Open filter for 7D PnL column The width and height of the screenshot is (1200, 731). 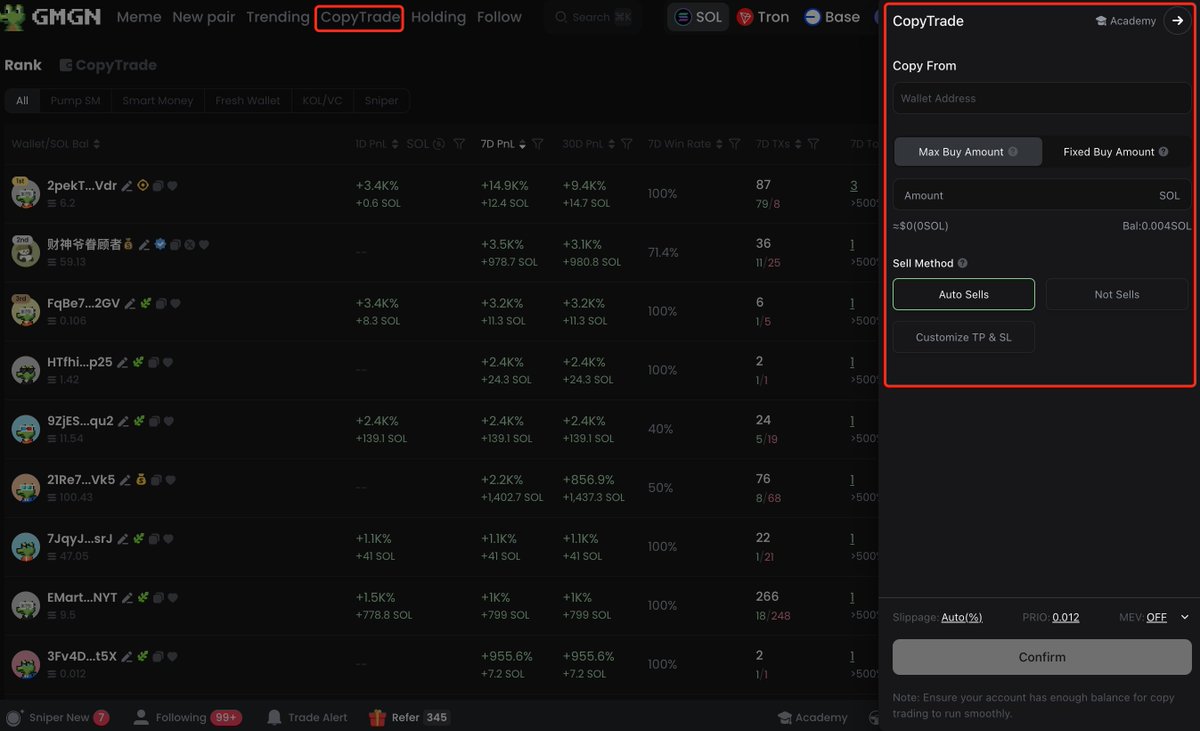point(538,144)
